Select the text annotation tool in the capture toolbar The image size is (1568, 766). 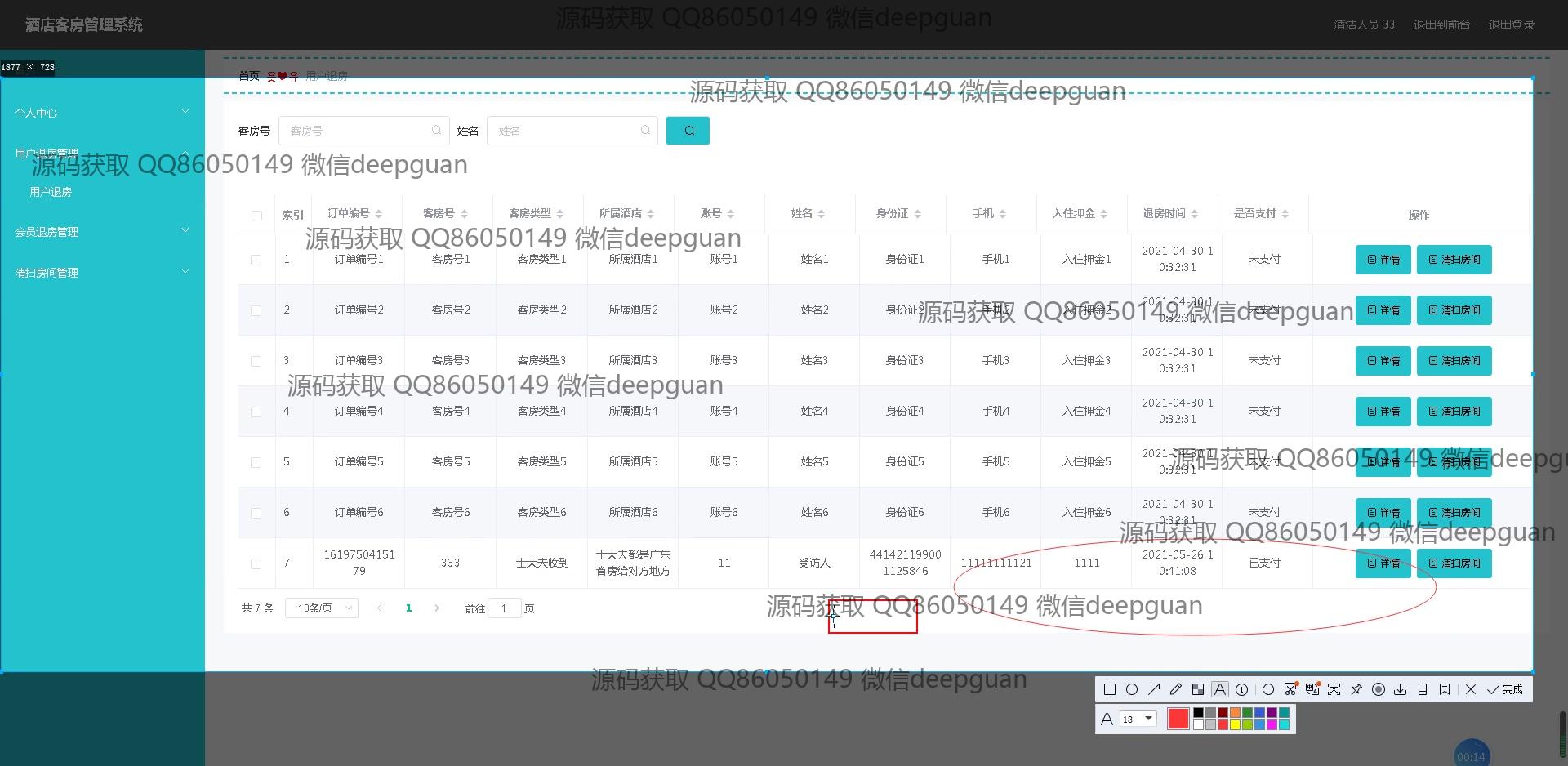tap(1220, 689)
